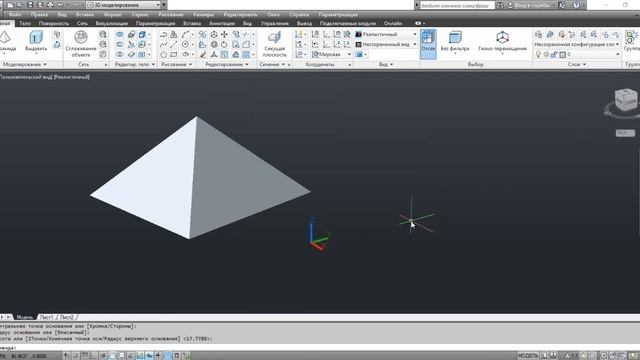Expand the Моделирование panel title
The height and width of the screenshot is (360, 640).
pyautogui.click(x=24, y=64)
